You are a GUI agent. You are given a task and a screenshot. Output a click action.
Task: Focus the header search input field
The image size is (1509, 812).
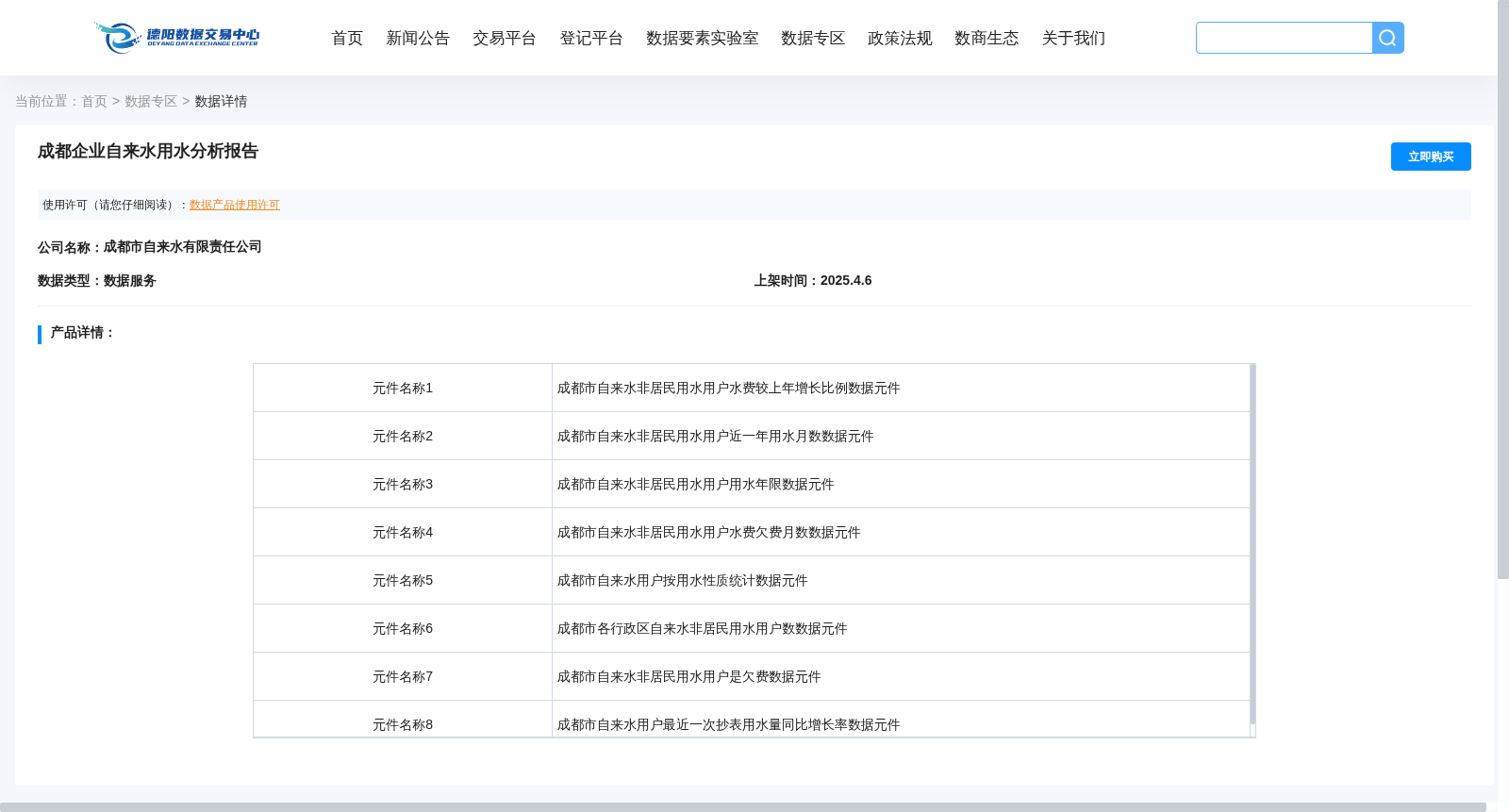tap(1285, 38)
